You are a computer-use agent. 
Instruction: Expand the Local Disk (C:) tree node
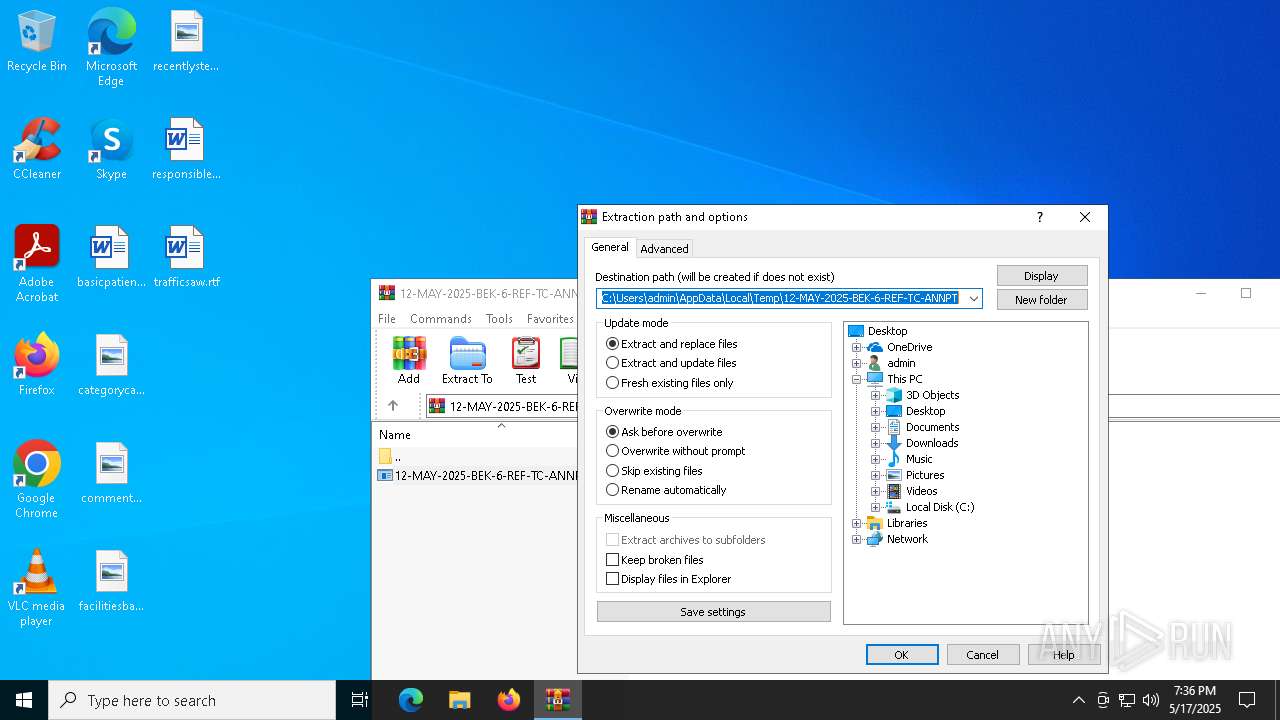click(x=875, y=507)
